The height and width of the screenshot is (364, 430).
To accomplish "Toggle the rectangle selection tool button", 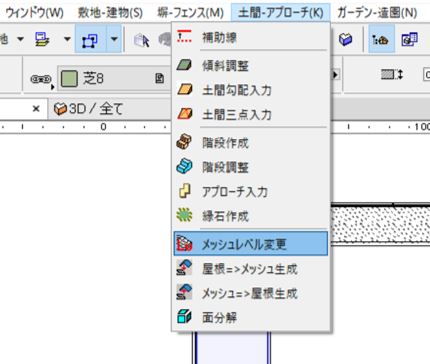I will click(90, 39).
